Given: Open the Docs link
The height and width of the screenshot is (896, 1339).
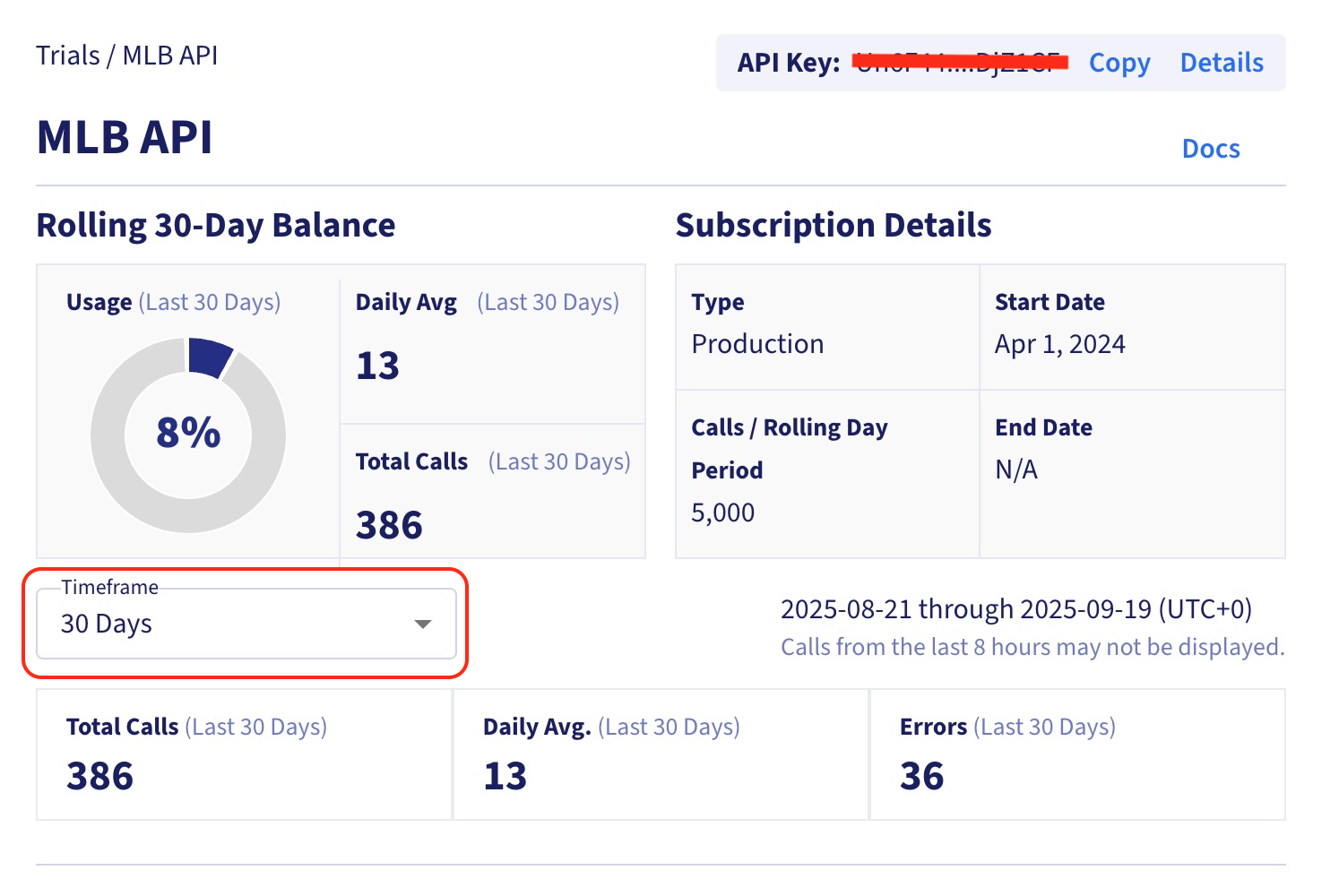Looking at the screenshot, I should click(x=1211, y=149).
